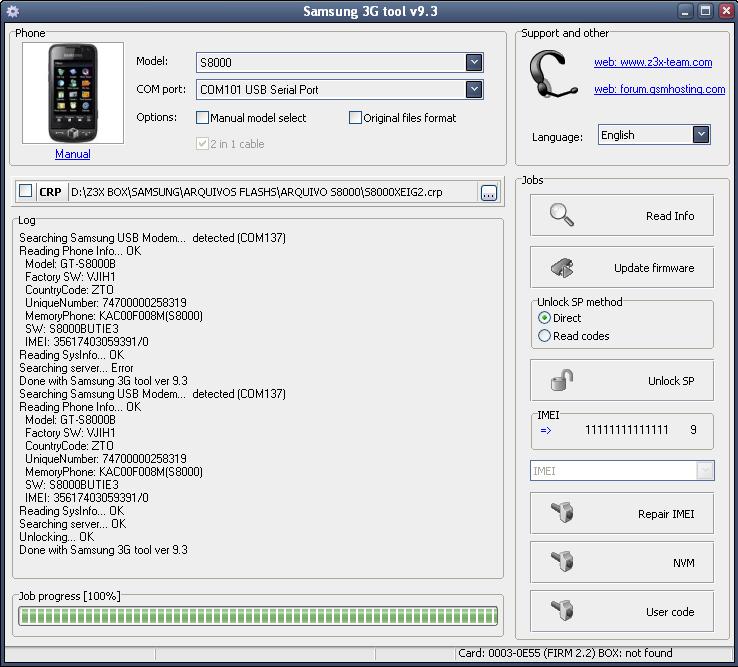738x667 pixels.
Task: Click the magnifier icon on Read Info
Action: coord(562,215)
